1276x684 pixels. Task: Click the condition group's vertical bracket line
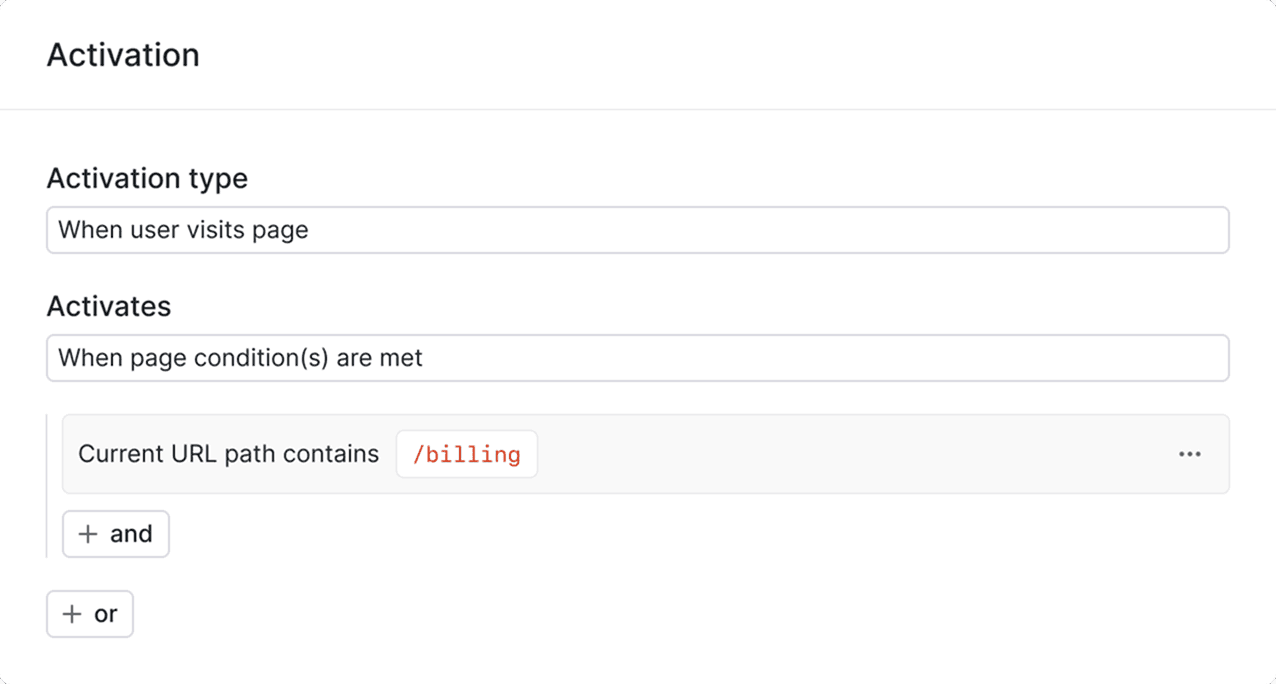(x=47, y=485)
